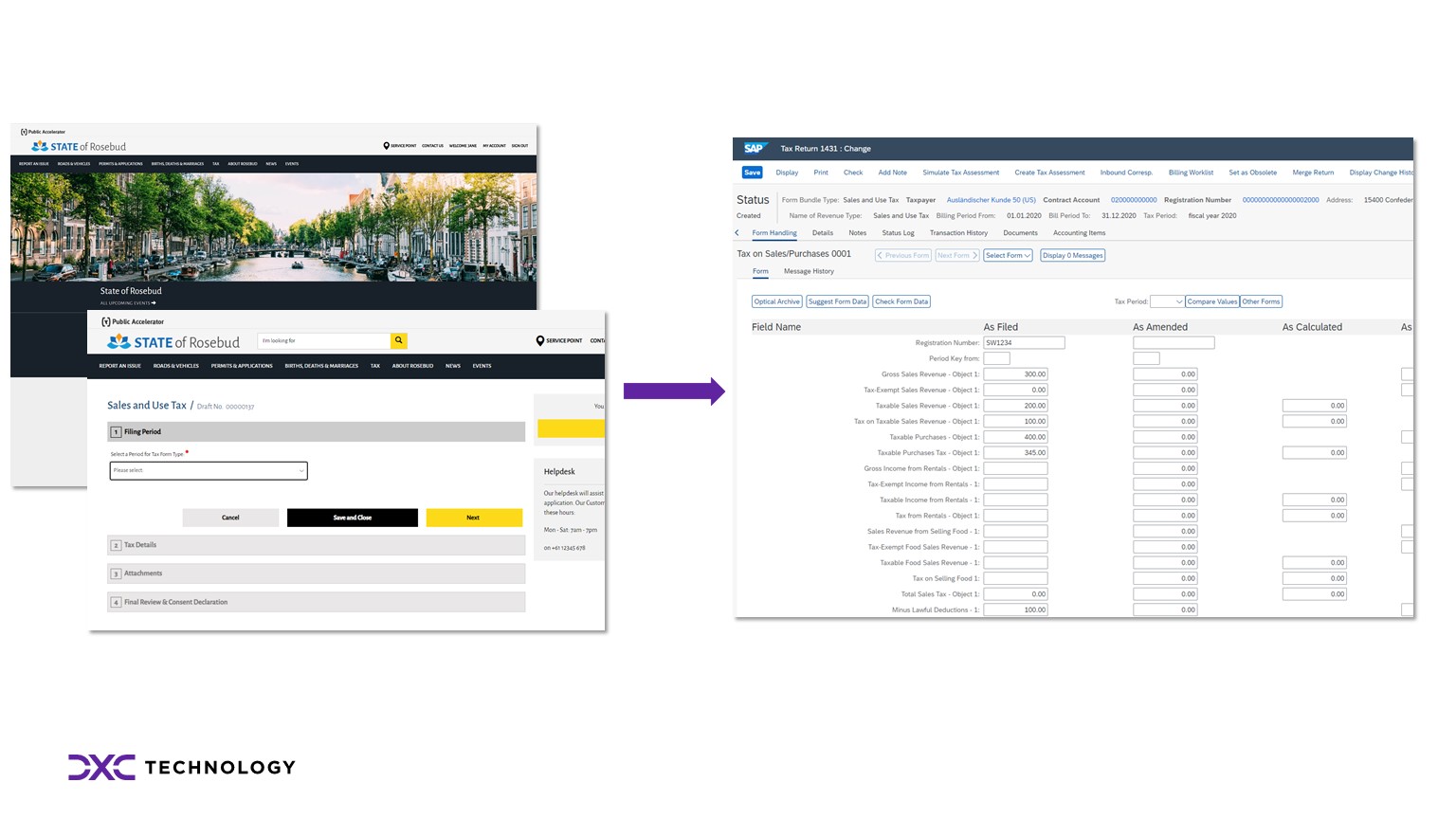This screenshot has height=819, width=1456.
Task: Click the SAP logo in header
Action: point(754,149)
